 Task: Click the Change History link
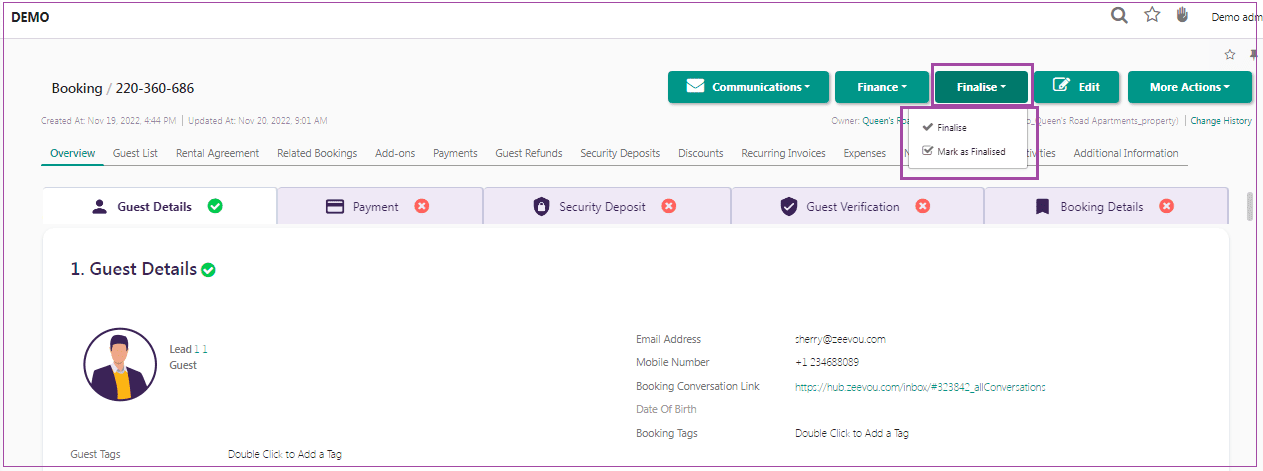(x=1220, y=121)
